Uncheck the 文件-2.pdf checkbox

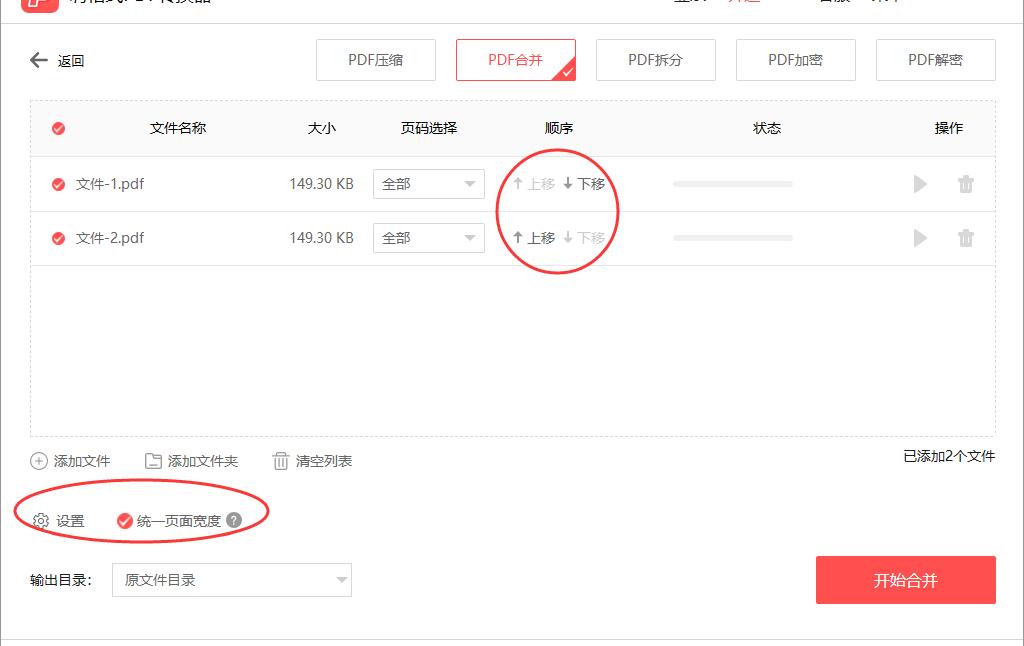(58, 238)
